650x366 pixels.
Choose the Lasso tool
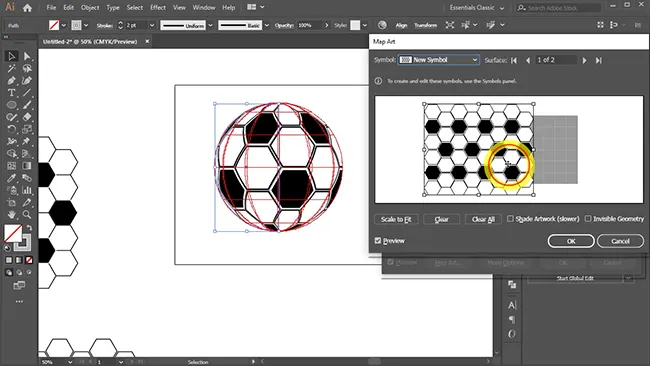pyautogui.click(x=27, y=68)
